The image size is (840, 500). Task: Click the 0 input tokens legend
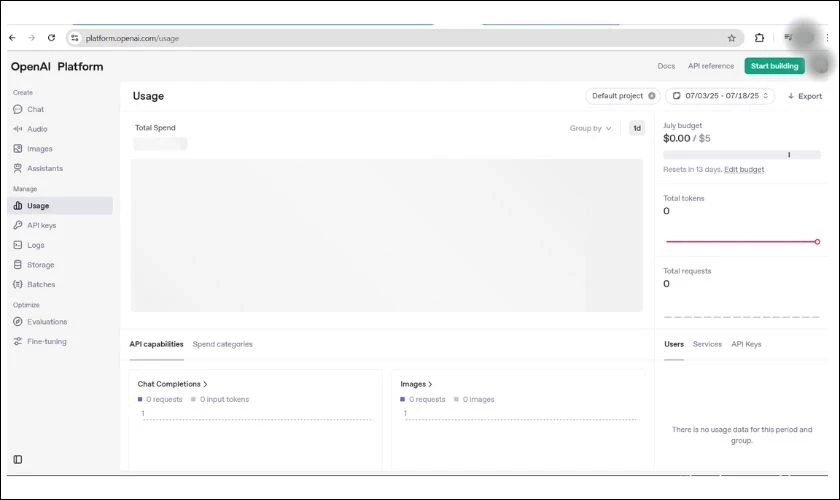pyautogui.click(x=220, y=399)
